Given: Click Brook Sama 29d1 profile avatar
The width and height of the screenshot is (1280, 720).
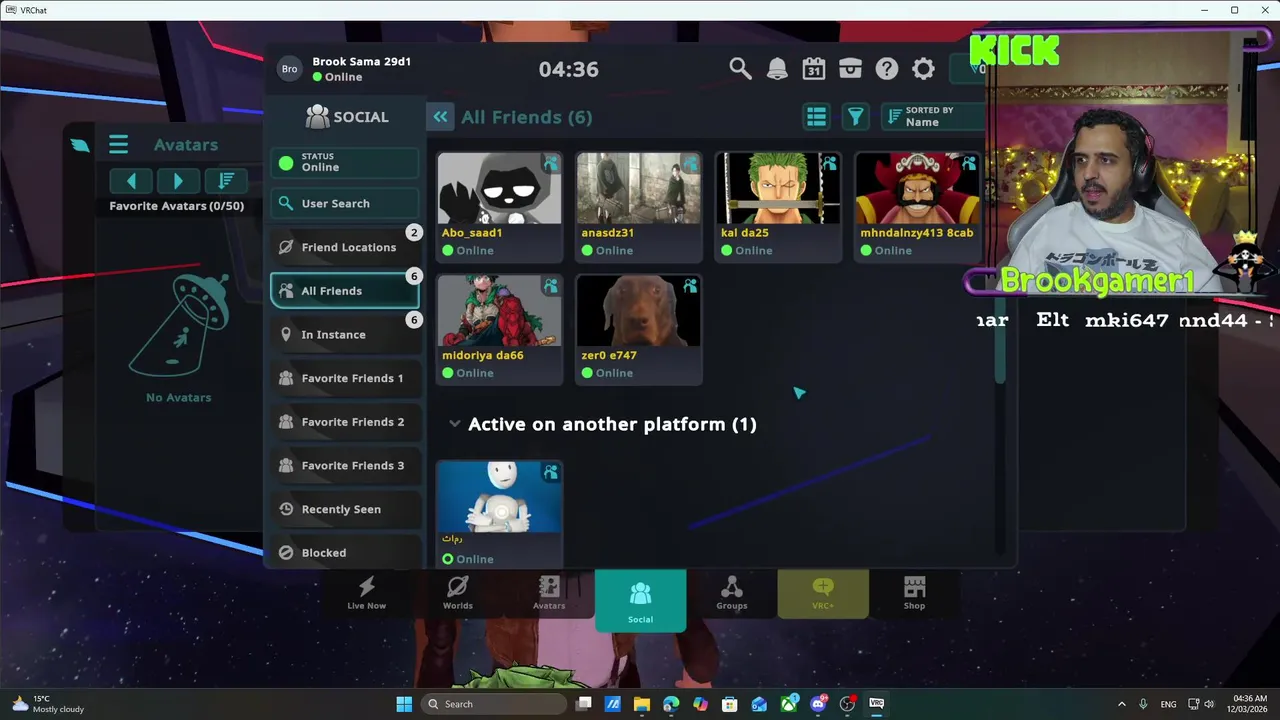Looking at the screenshot, I should tap(289, 69).
